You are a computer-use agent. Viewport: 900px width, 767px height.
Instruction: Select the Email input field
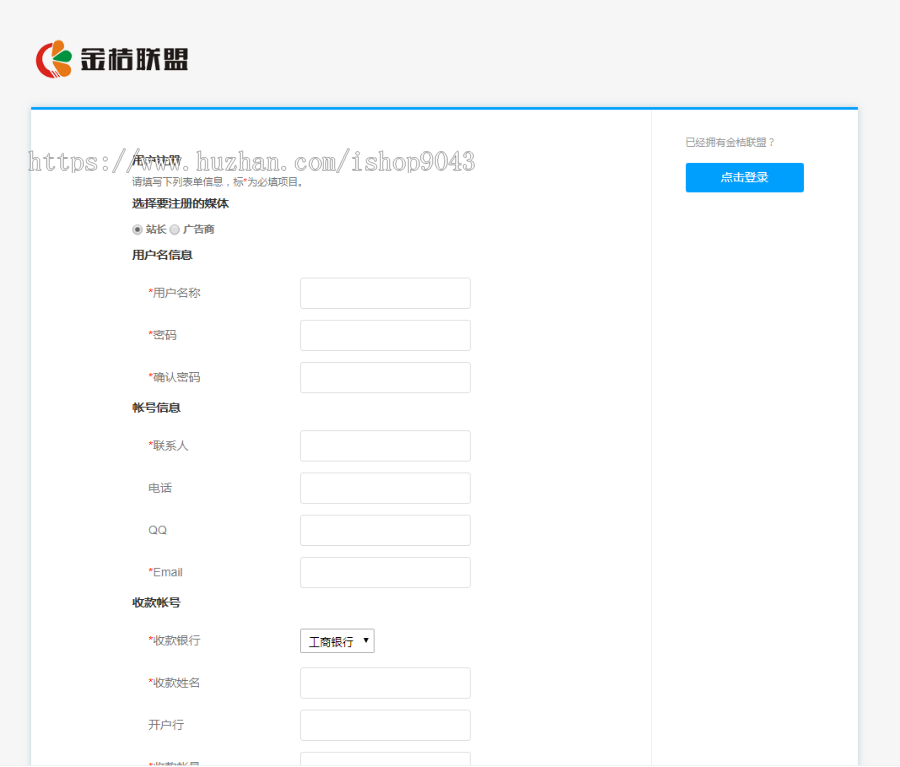[x=385, y=572]
